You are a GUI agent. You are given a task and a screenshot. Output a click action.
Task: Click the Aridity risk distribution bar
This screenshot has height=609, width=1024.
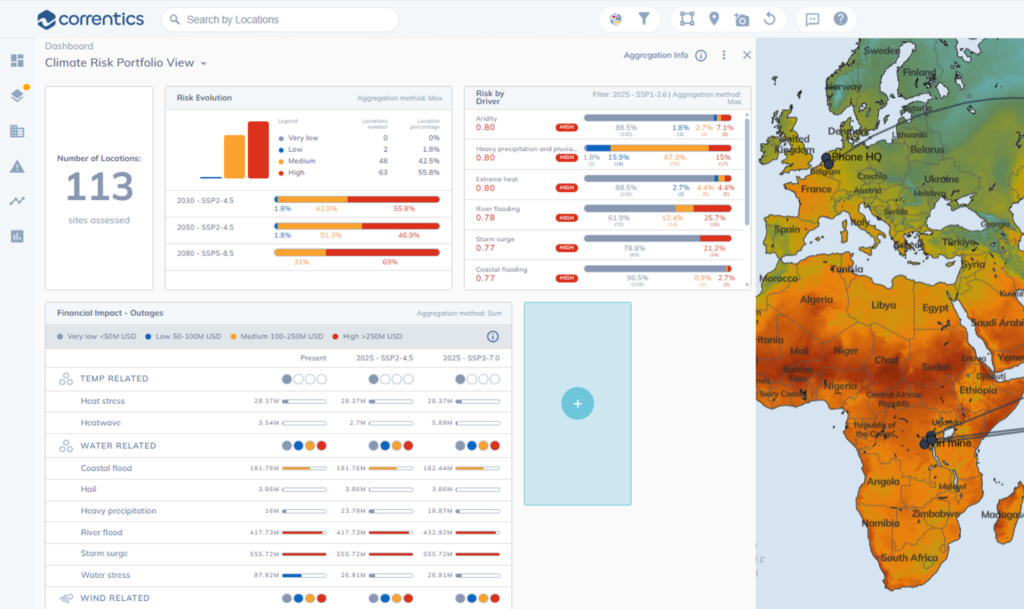(x=658, y=118)
